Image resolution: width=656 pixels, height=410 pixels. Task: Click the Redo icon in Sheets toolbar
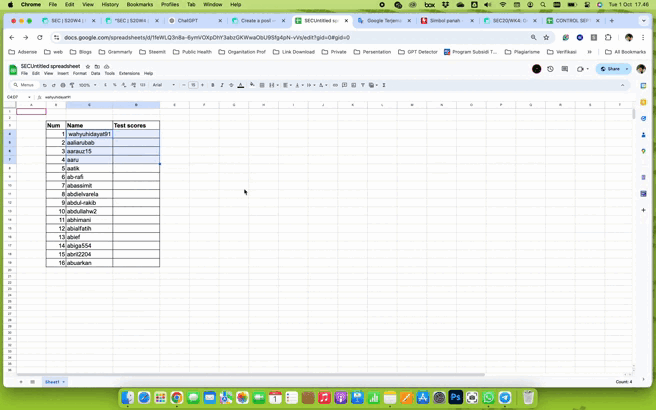click(x=54, y=85)
